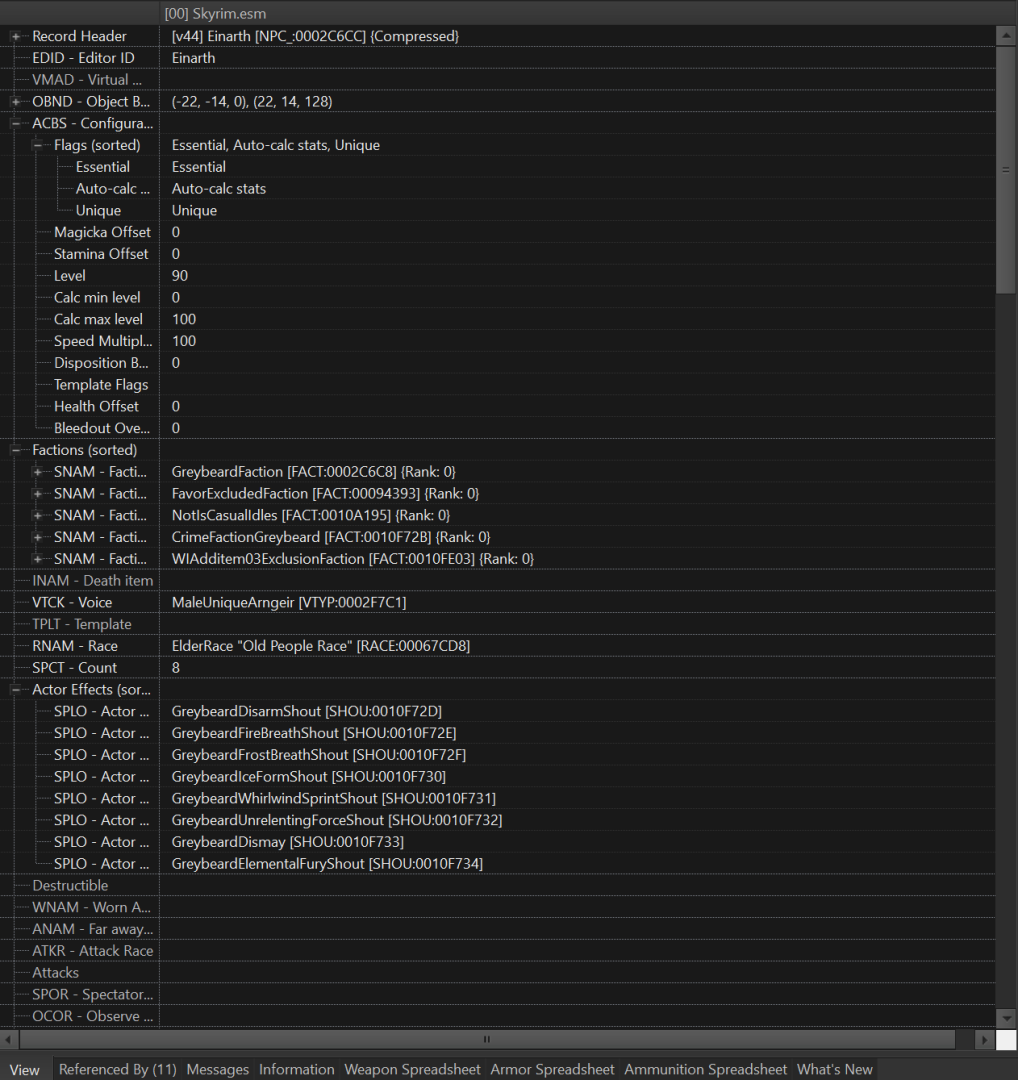The height and width of the screenshot is (1080, 1018).
Task: Select the TPLT - Template row
Action: coord(498,624)
